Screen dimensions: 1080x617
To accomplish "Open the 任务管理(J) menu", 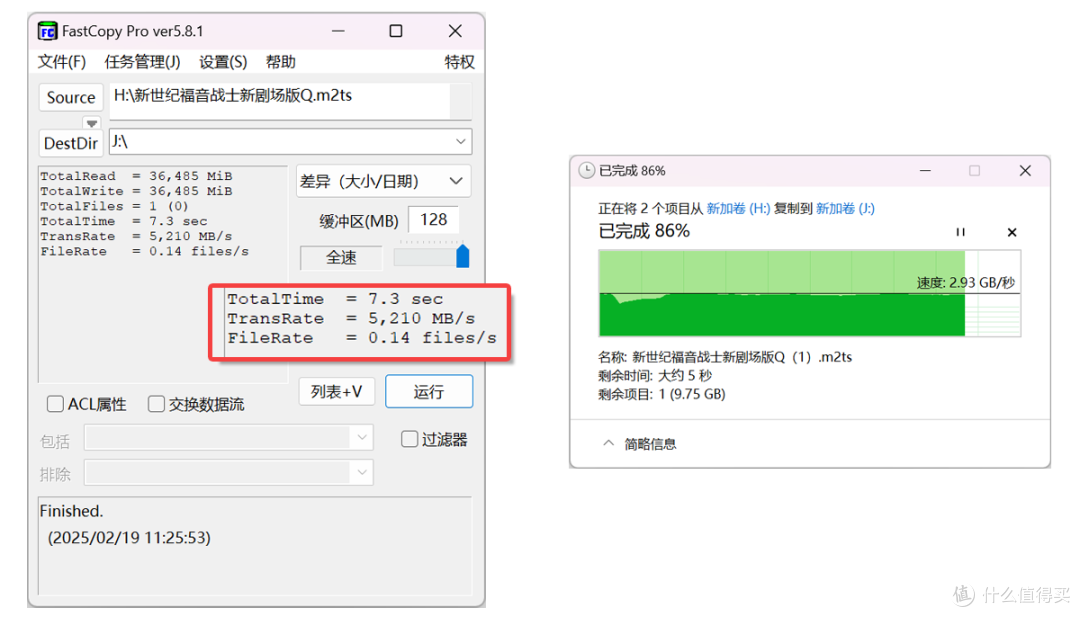I will pyautogui.click(x=142, y=62).
